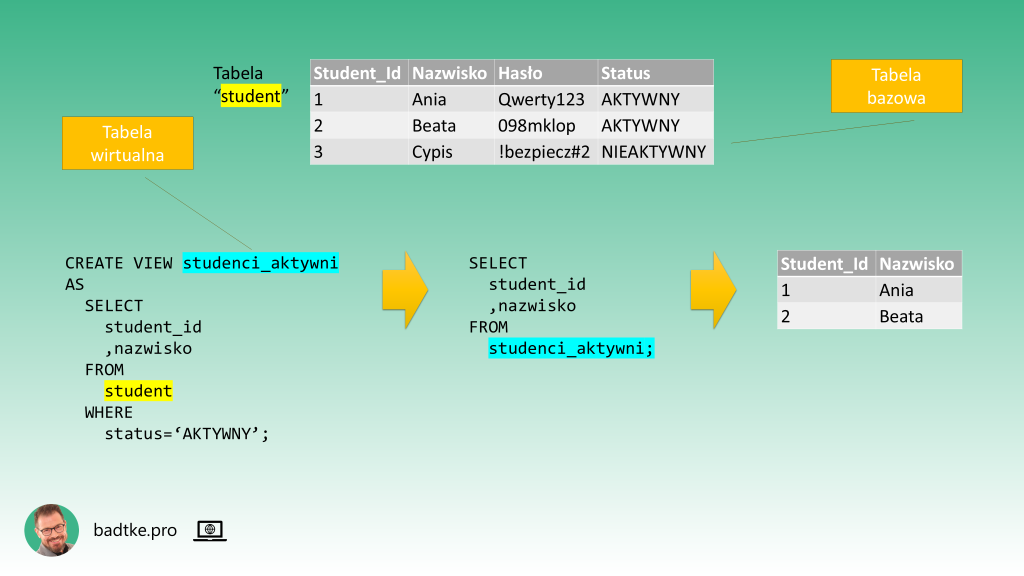Image resolution: width=1024 pixels, height=576 pixels.
Task: Select the "Tabela wirtualna" orange callout
Action: pyautogui.click(x=127, y=143)
